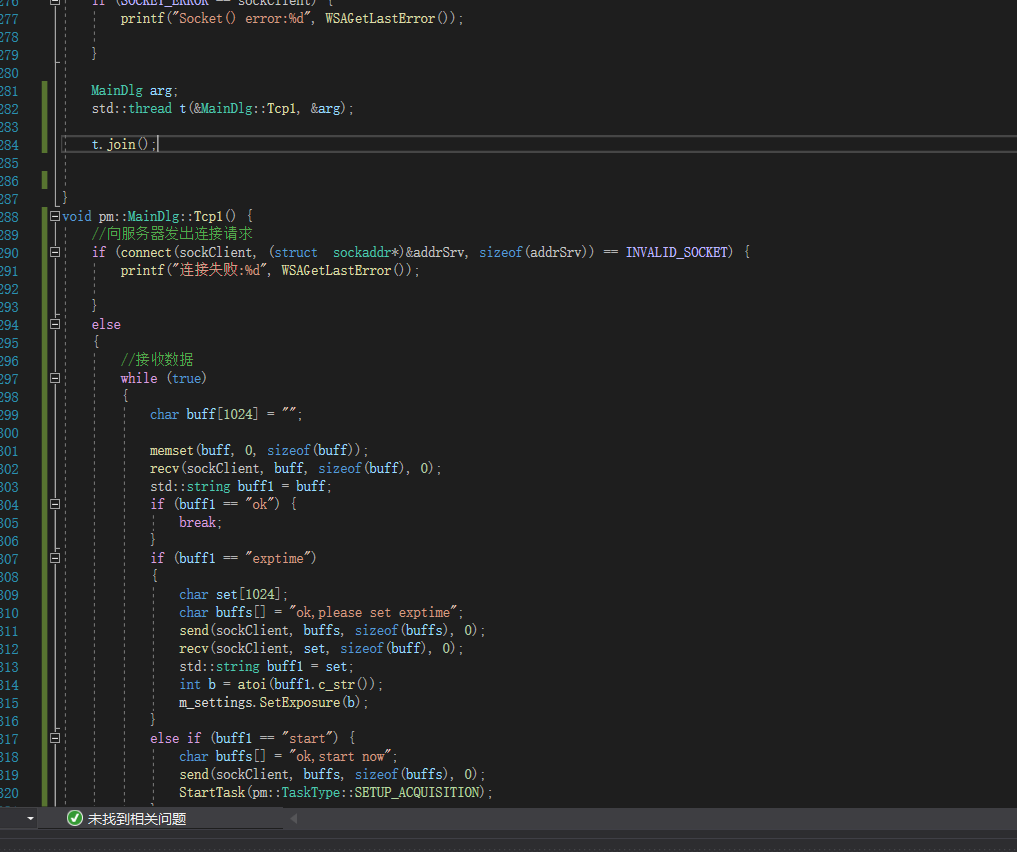Click the printf "连接失败:%d" line
The width and height of the screenshot is (1017, 852).
[x=270, y=270]
